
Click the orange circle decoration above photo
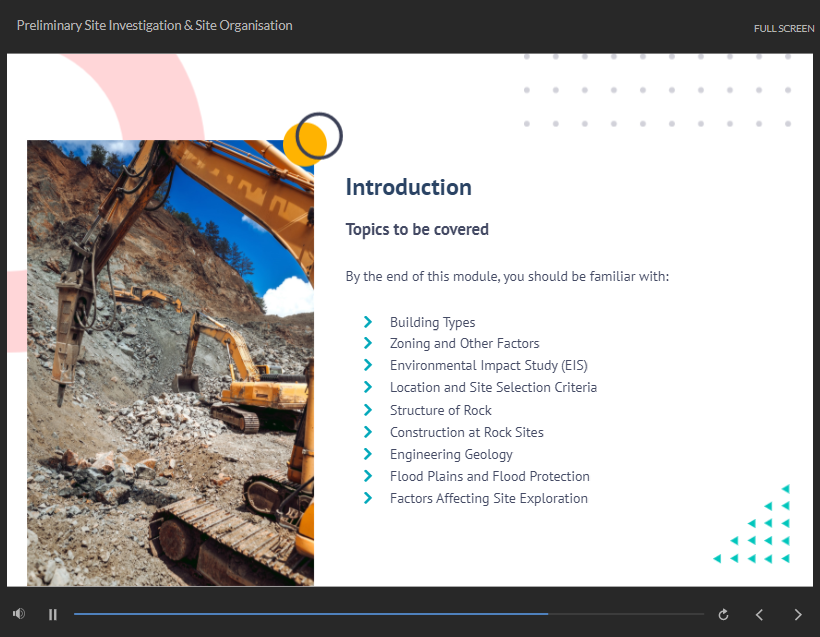pos(302,144)
